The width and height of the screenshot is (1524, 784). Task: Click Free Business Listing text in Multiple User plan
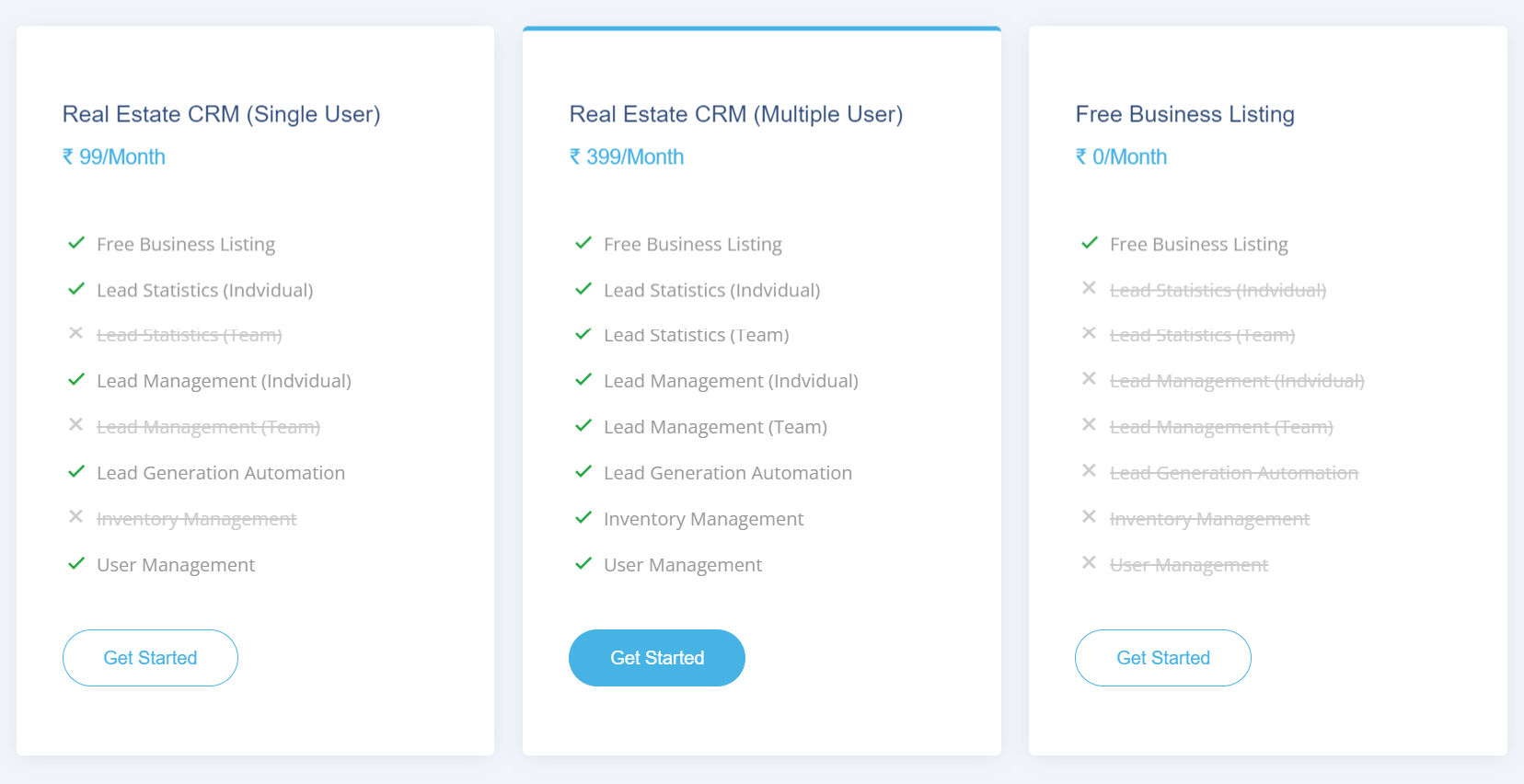click(693, 244)
